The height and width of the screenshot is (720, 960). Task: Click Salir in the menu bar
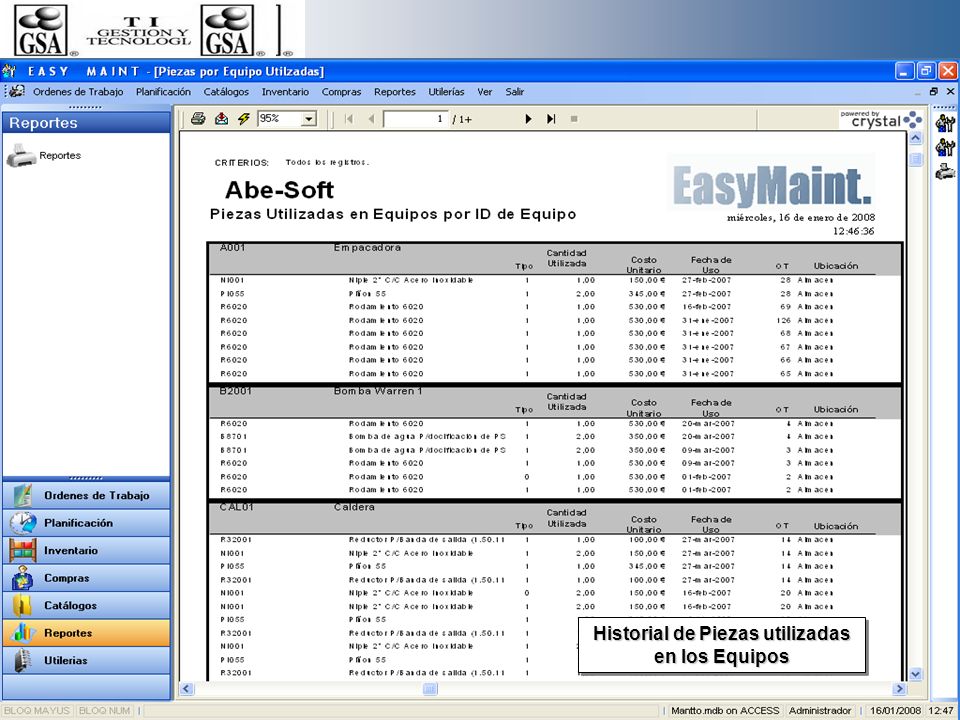(x=514, y=92)
